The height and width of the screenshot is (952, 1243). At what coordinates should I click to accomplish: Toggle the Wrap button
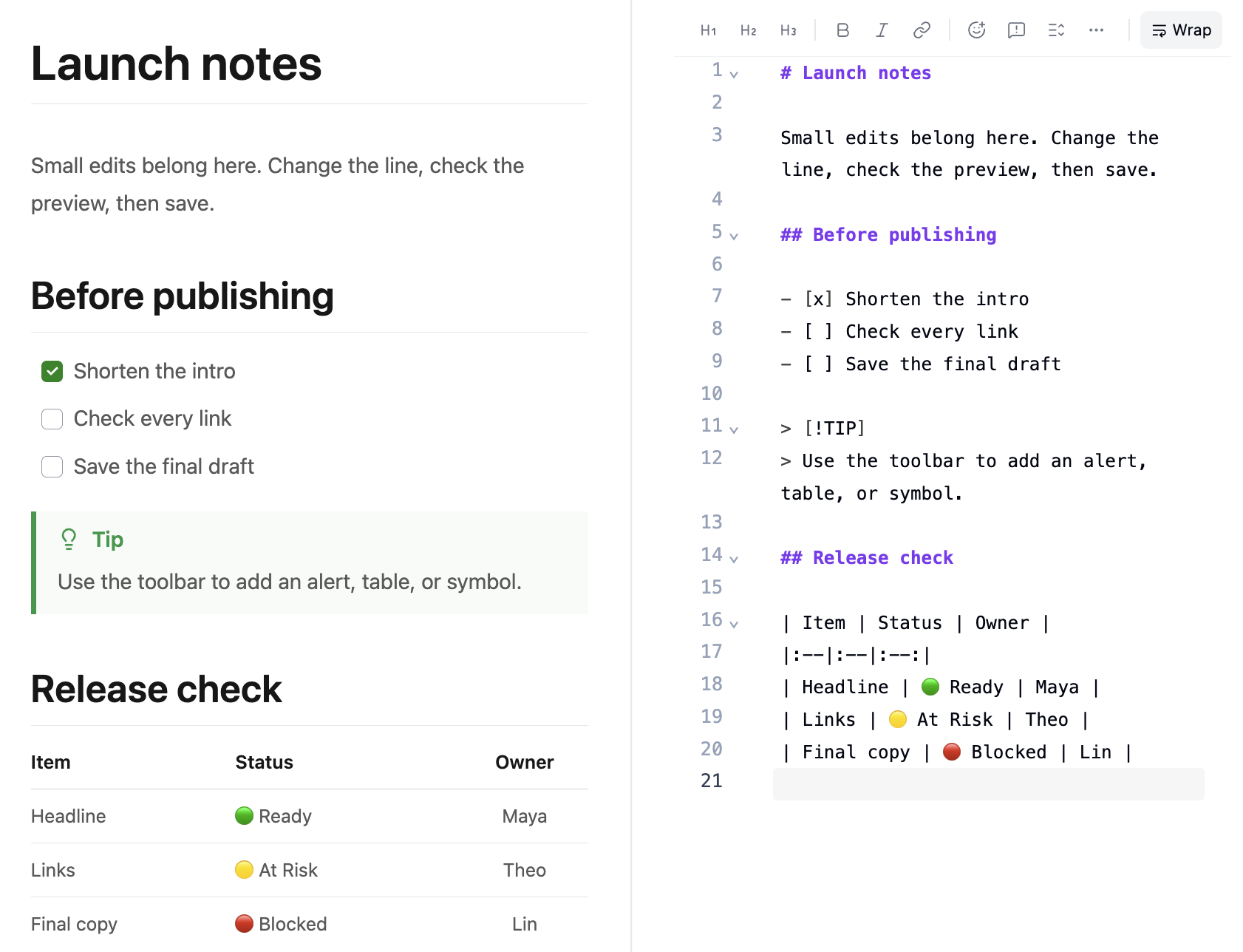coord(1181,30)
